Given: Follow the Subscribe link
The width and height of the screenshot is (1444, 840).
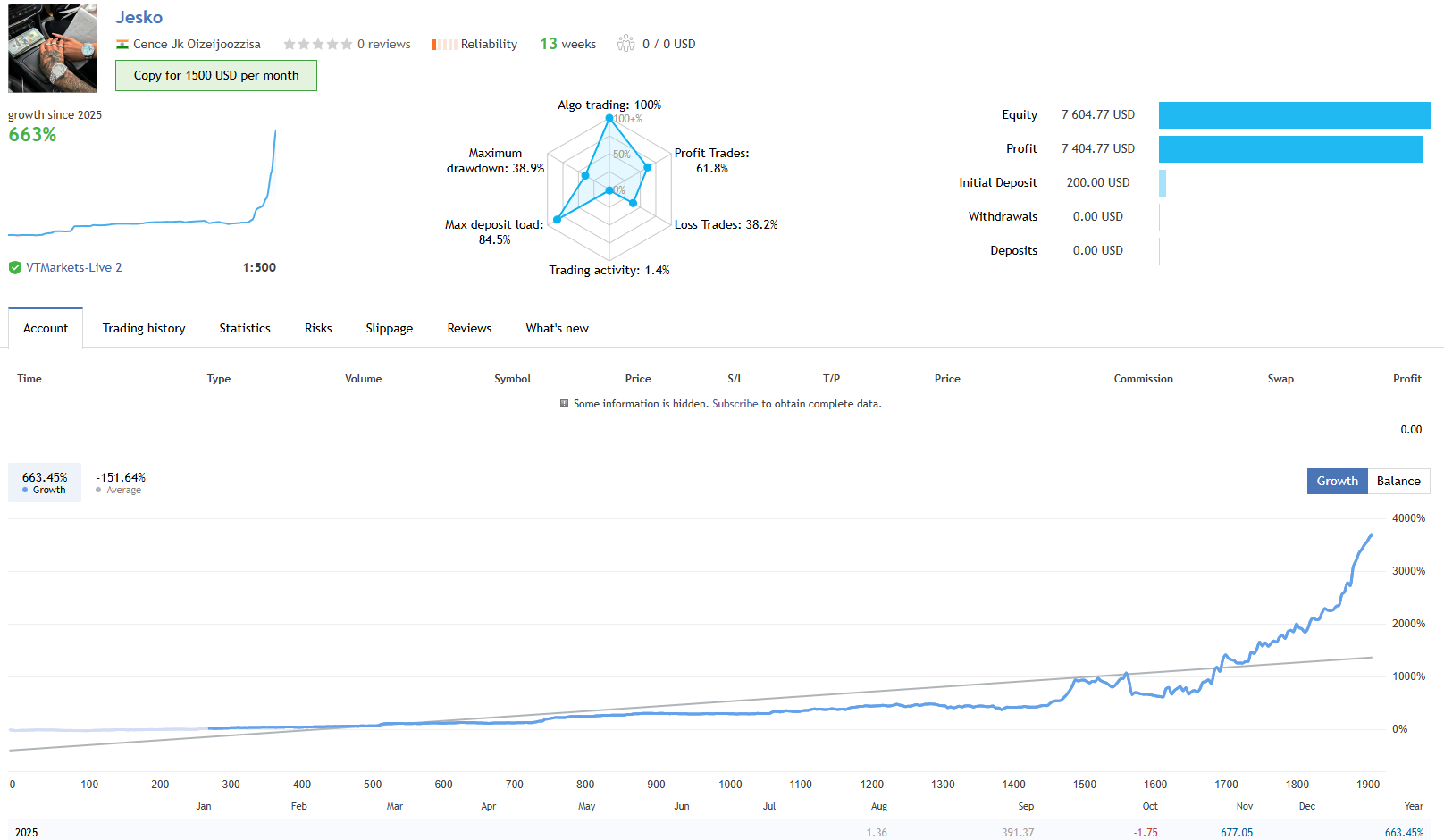Looking at the screenshot, I should 735,404.
